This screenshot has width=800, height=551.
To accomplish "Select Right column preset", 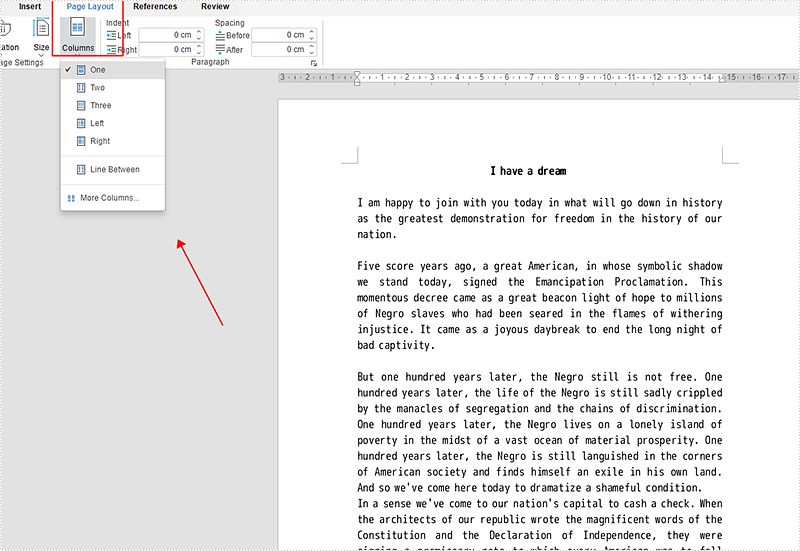I will pyautogui.click(x=113, y=141).
